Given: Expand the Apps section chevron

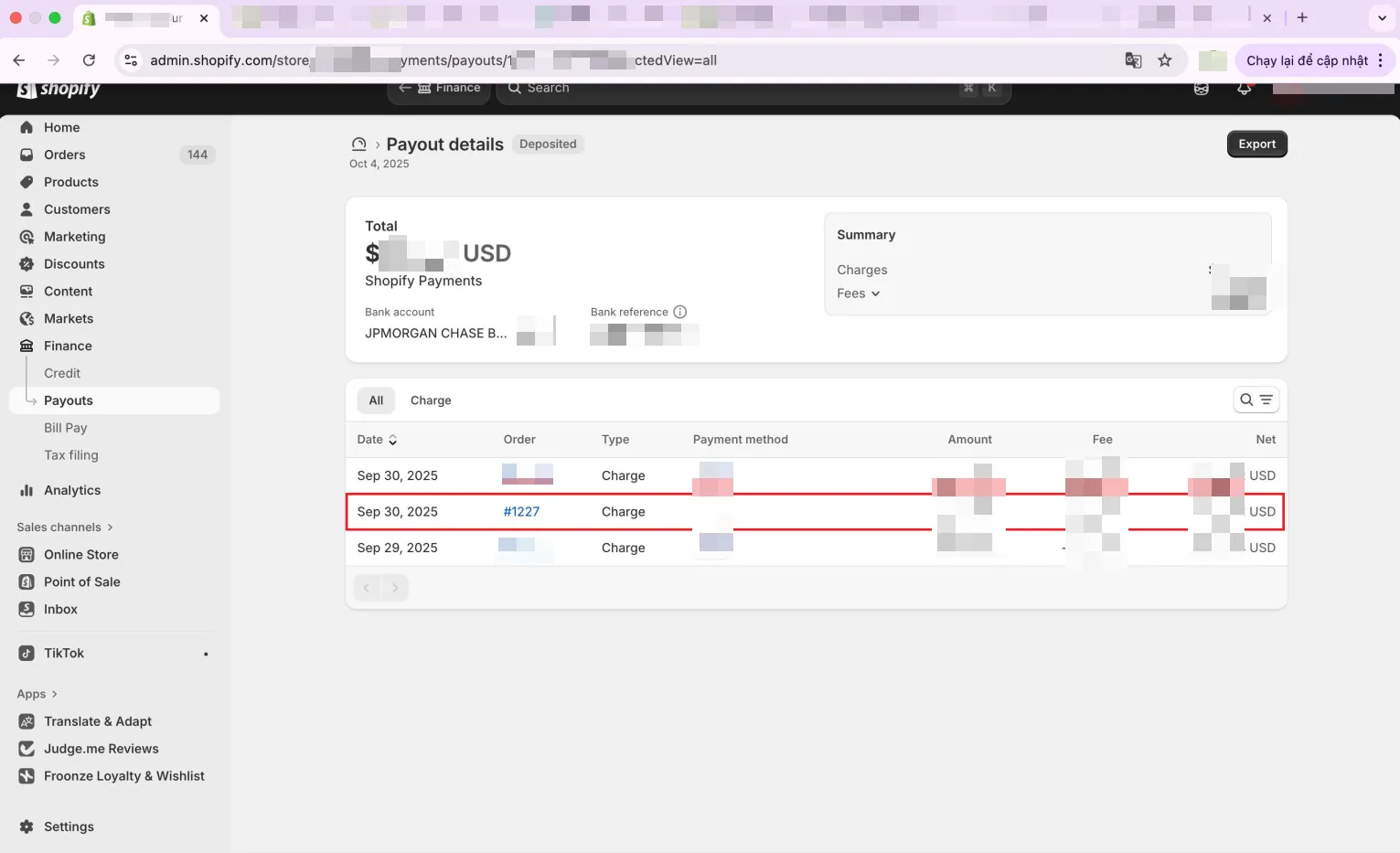Looking at the screenshot, I should click(x=54, y=694).
